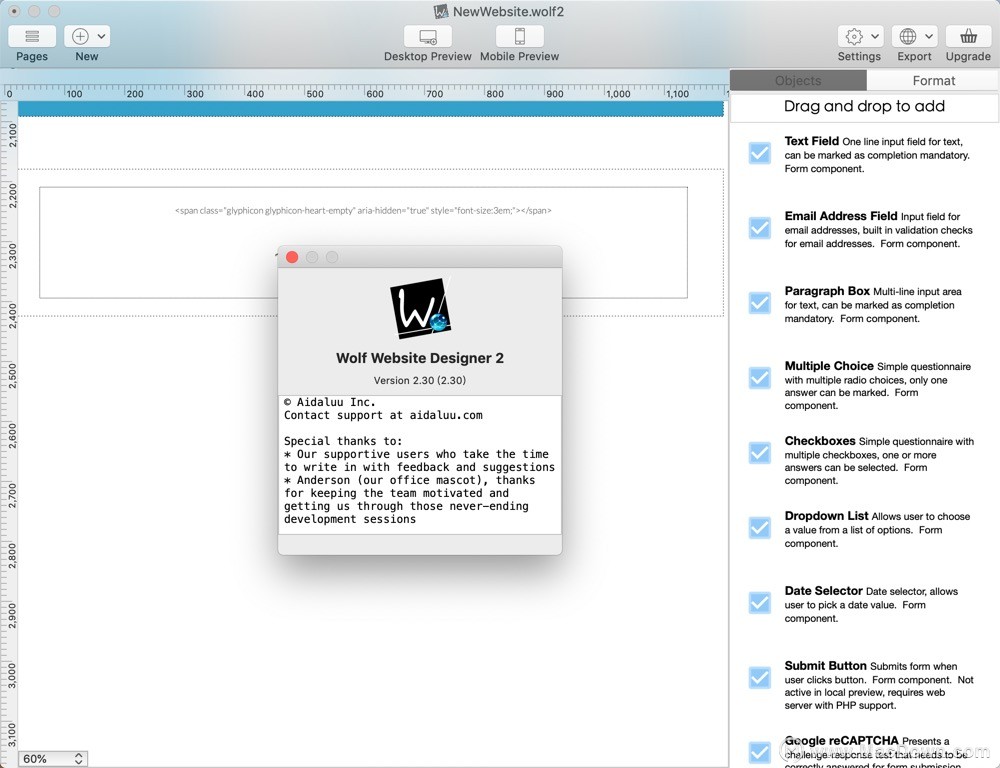Click the 'Date Selector' label
The image size is (1000, 768).
[x=823, y=591]
